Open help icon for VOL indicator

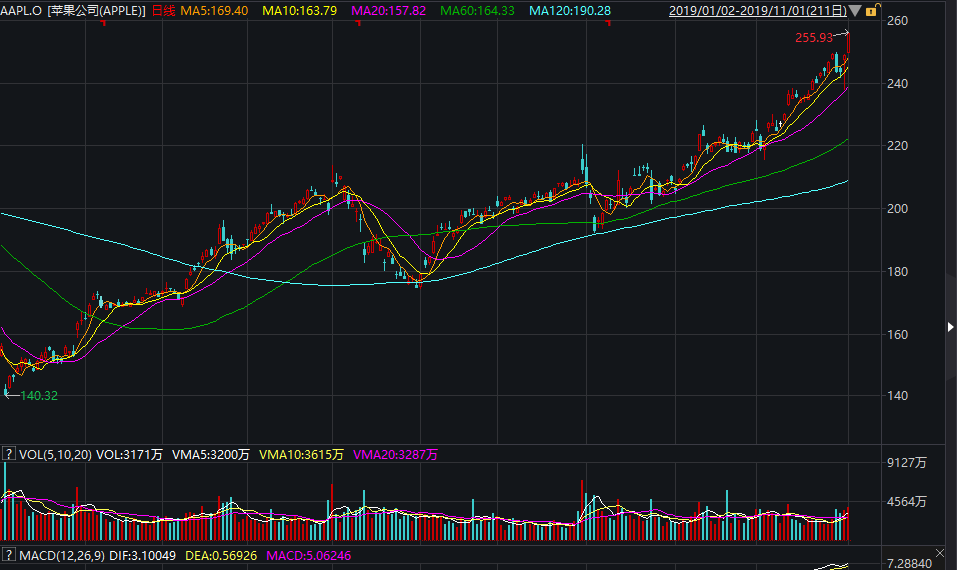coord(9,455)
